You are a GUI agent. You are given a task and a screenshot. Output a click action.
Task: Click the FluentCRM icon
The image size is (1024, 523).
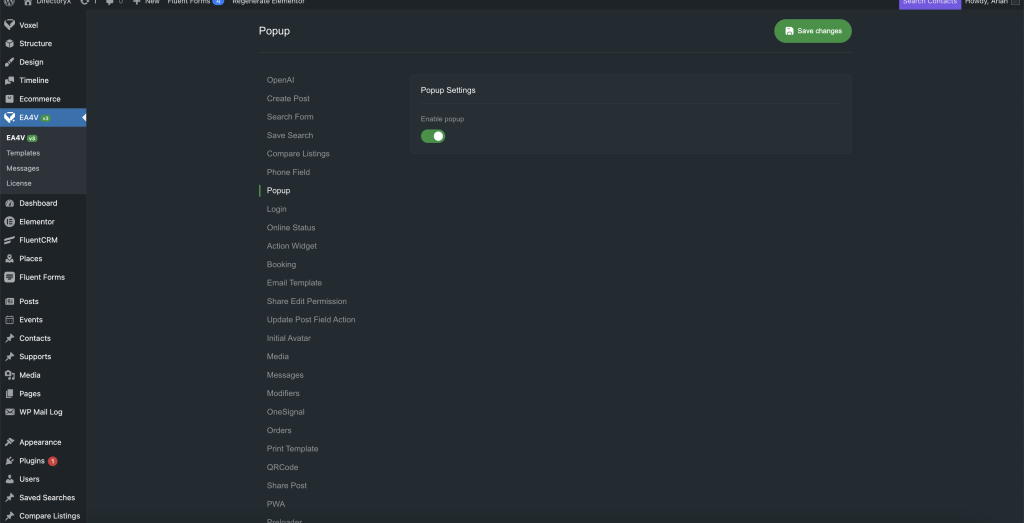pos(9,240)
